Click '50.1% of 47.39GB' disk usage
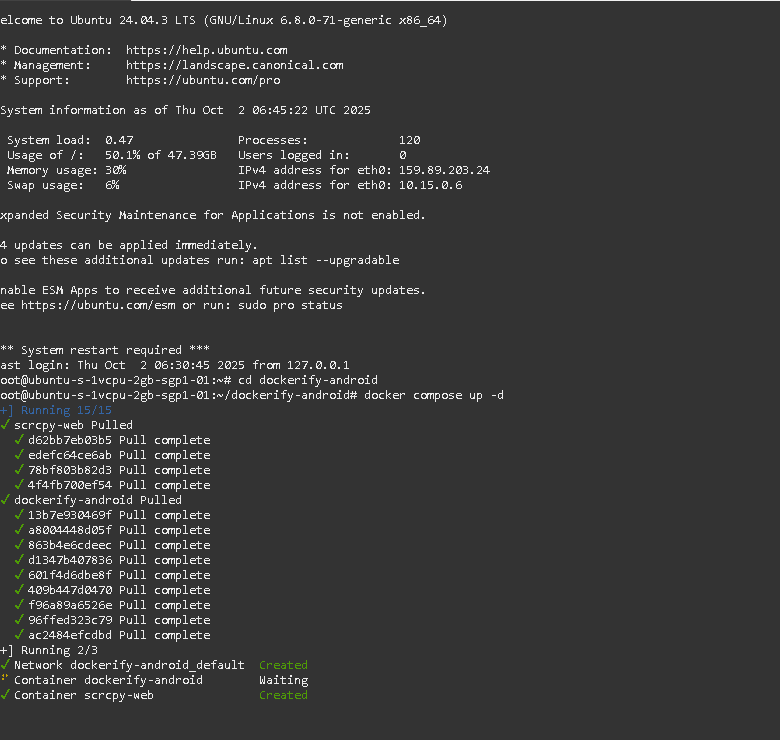 click(x=161, y=155)
